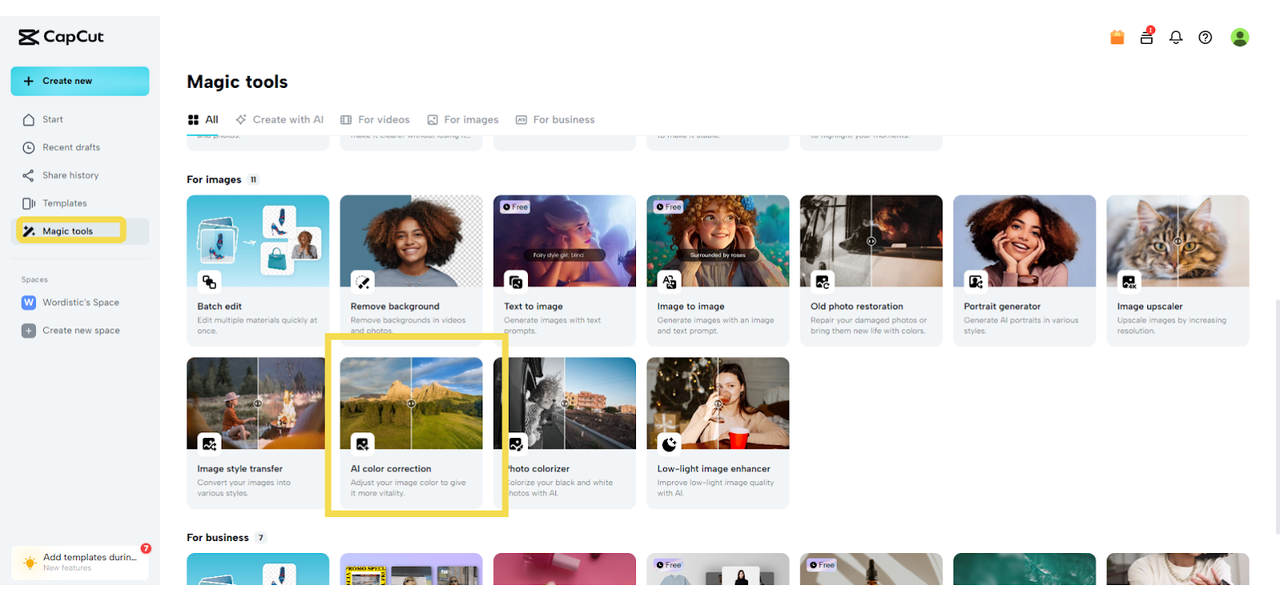This screenshot has width=1280, height=601.
Task: Click the Recent drafts clock icon
Action: (29, 147)
